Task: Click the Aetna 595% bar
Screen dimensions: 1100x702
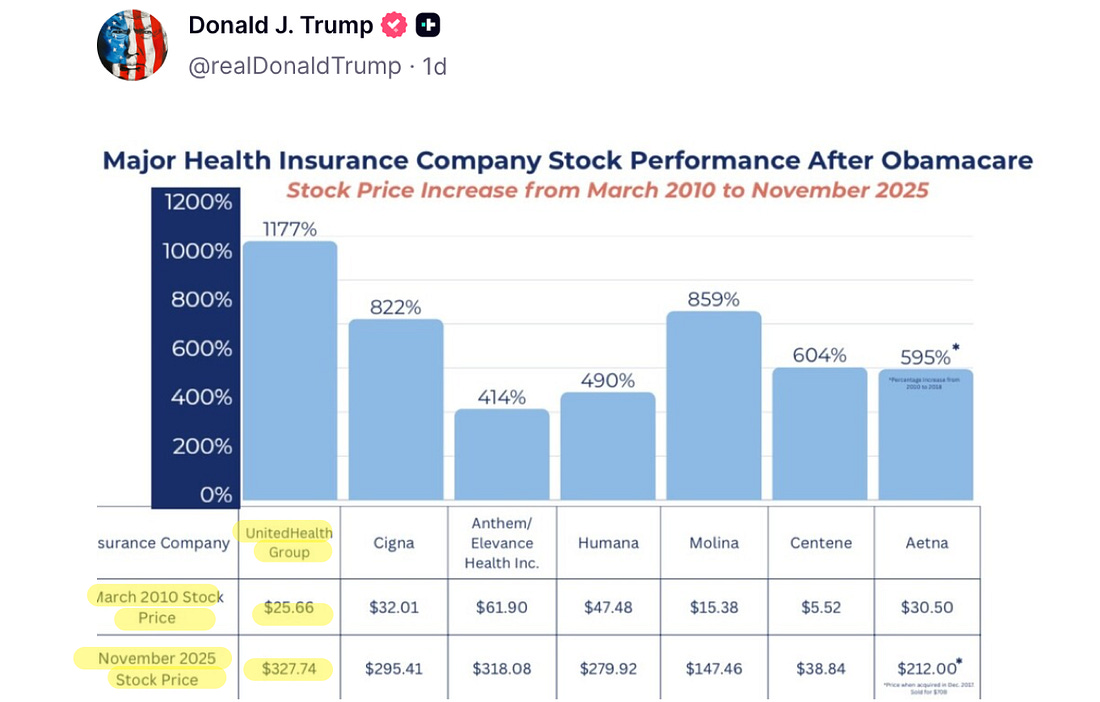Action: click(926, 435)
